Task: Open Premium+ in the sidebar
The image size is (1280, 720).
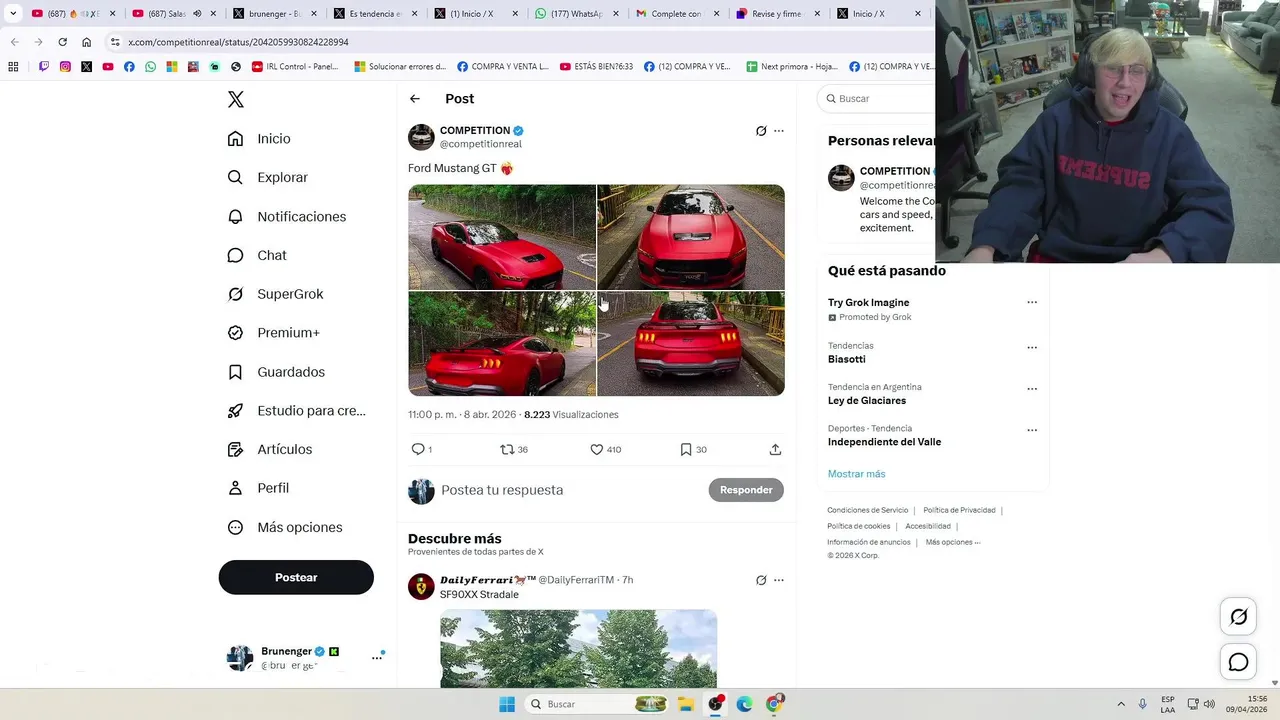Action: click(274, 333)
